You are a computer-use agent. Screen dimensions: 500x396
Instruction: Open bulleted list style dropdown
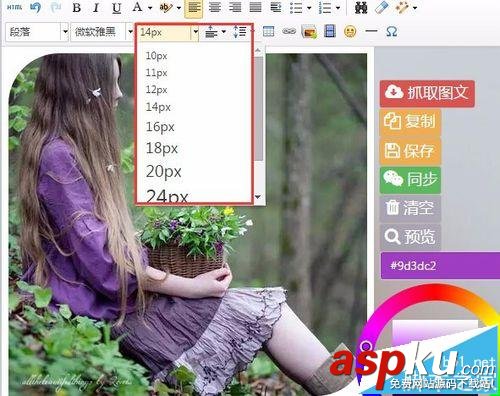[309, 8]
